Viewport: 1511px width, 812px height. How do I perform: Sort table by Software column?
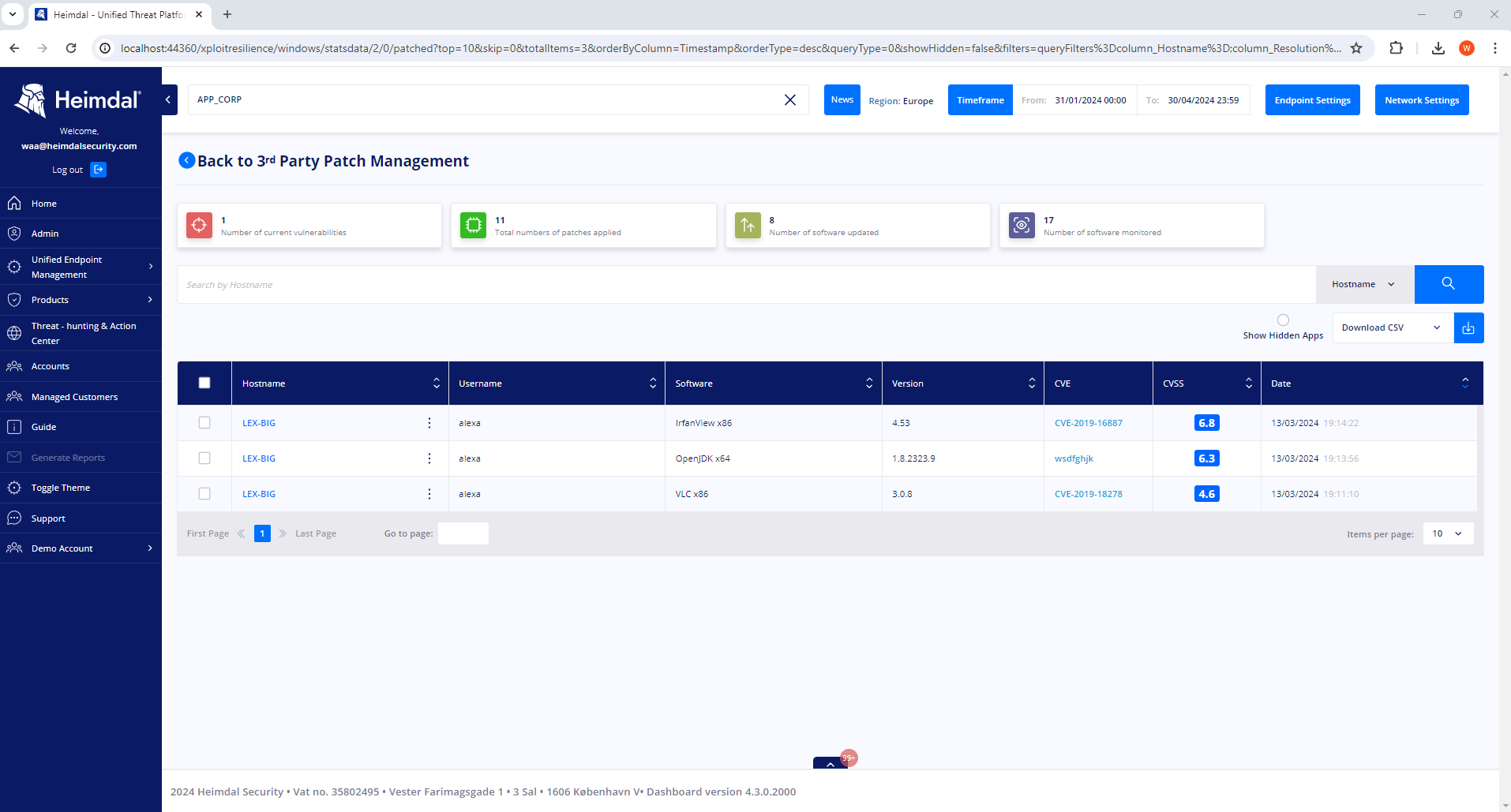click(869, 383)
